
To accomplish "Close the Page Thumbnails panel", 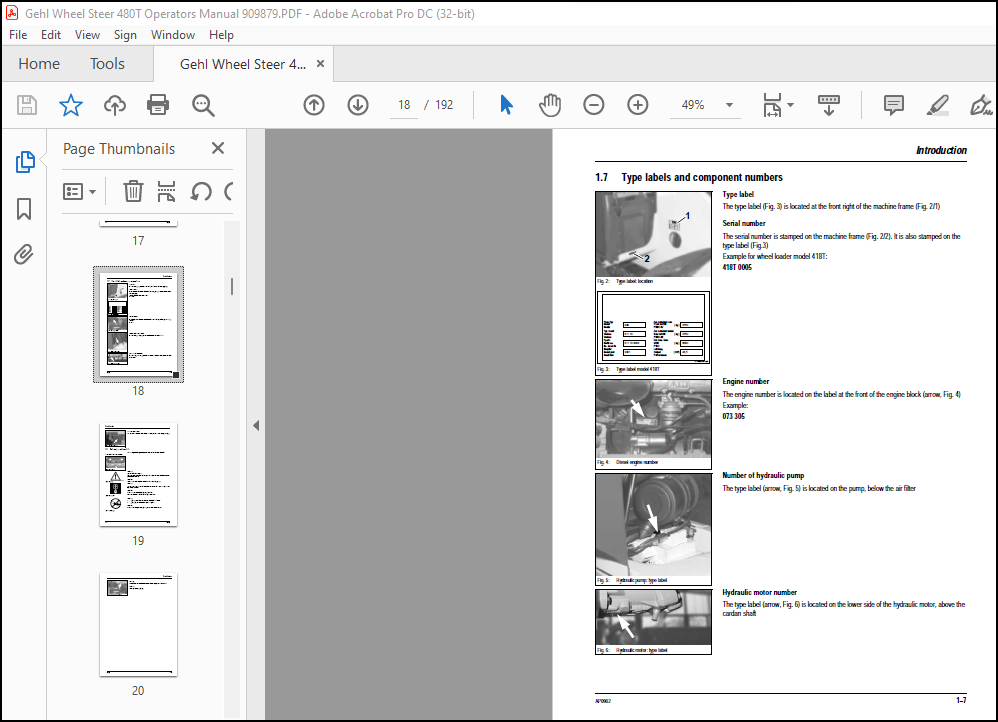I will (x=218, y=148).
